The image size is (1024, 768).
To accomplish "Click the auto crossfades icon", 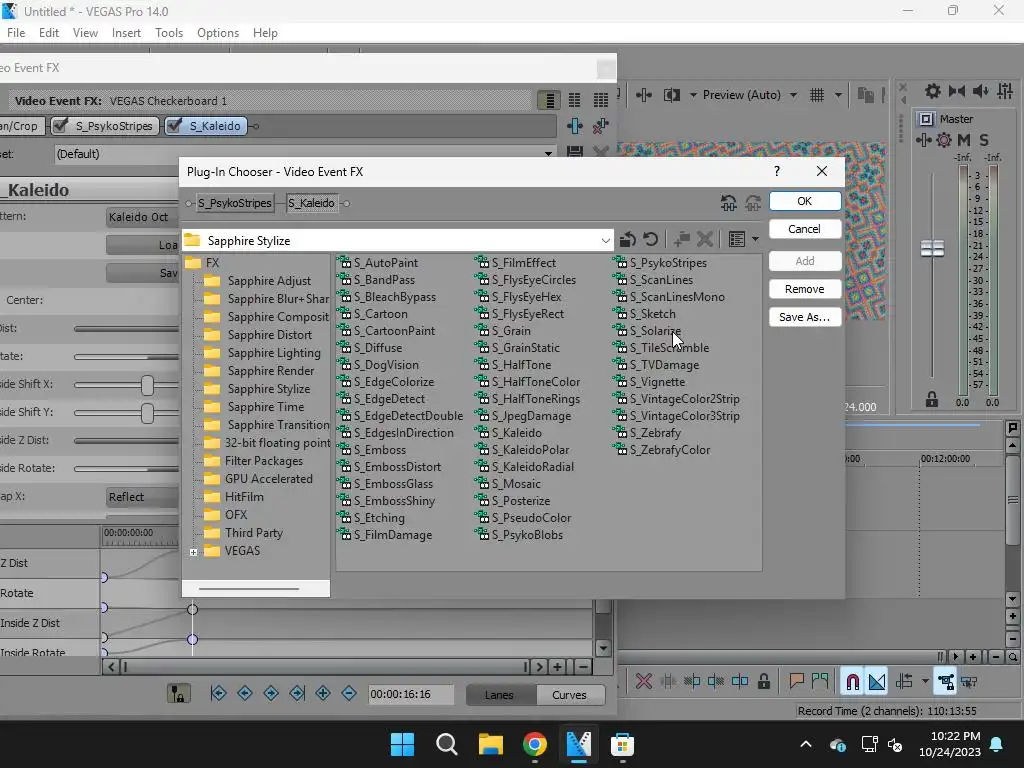I will click(877, 682).
